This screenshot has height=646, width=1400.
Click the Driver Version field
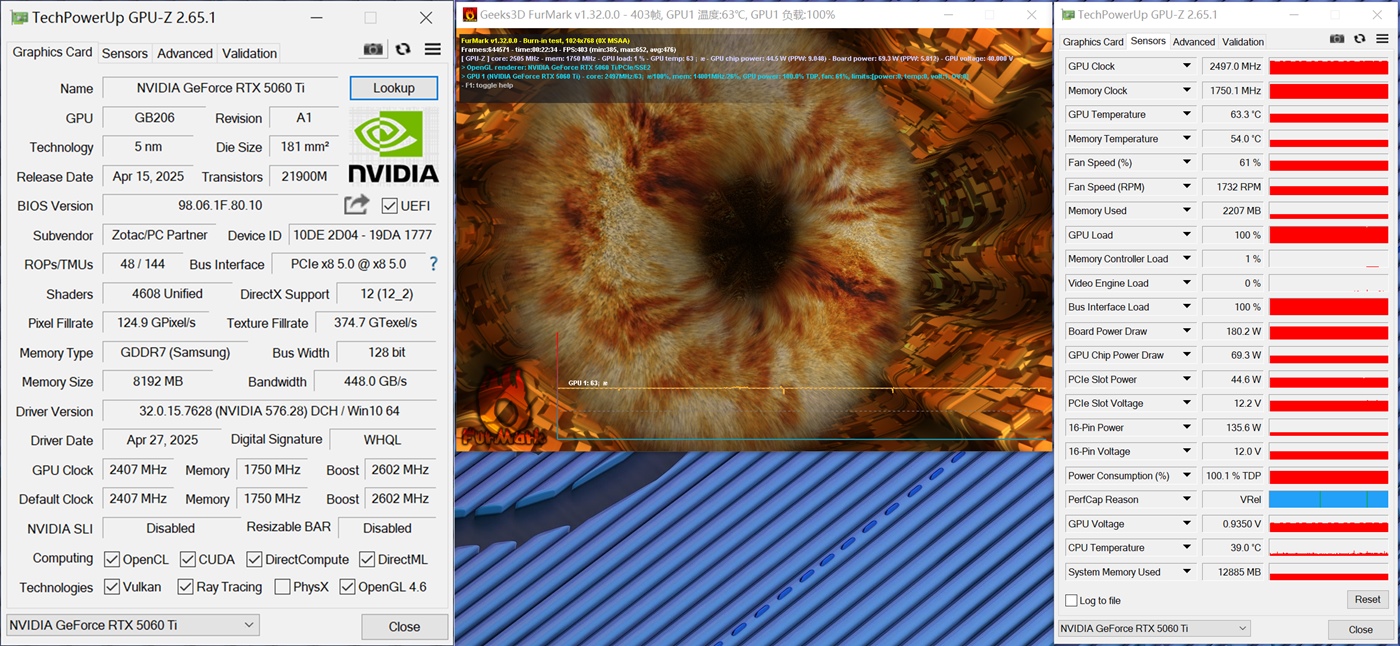[x=269, y=411]
